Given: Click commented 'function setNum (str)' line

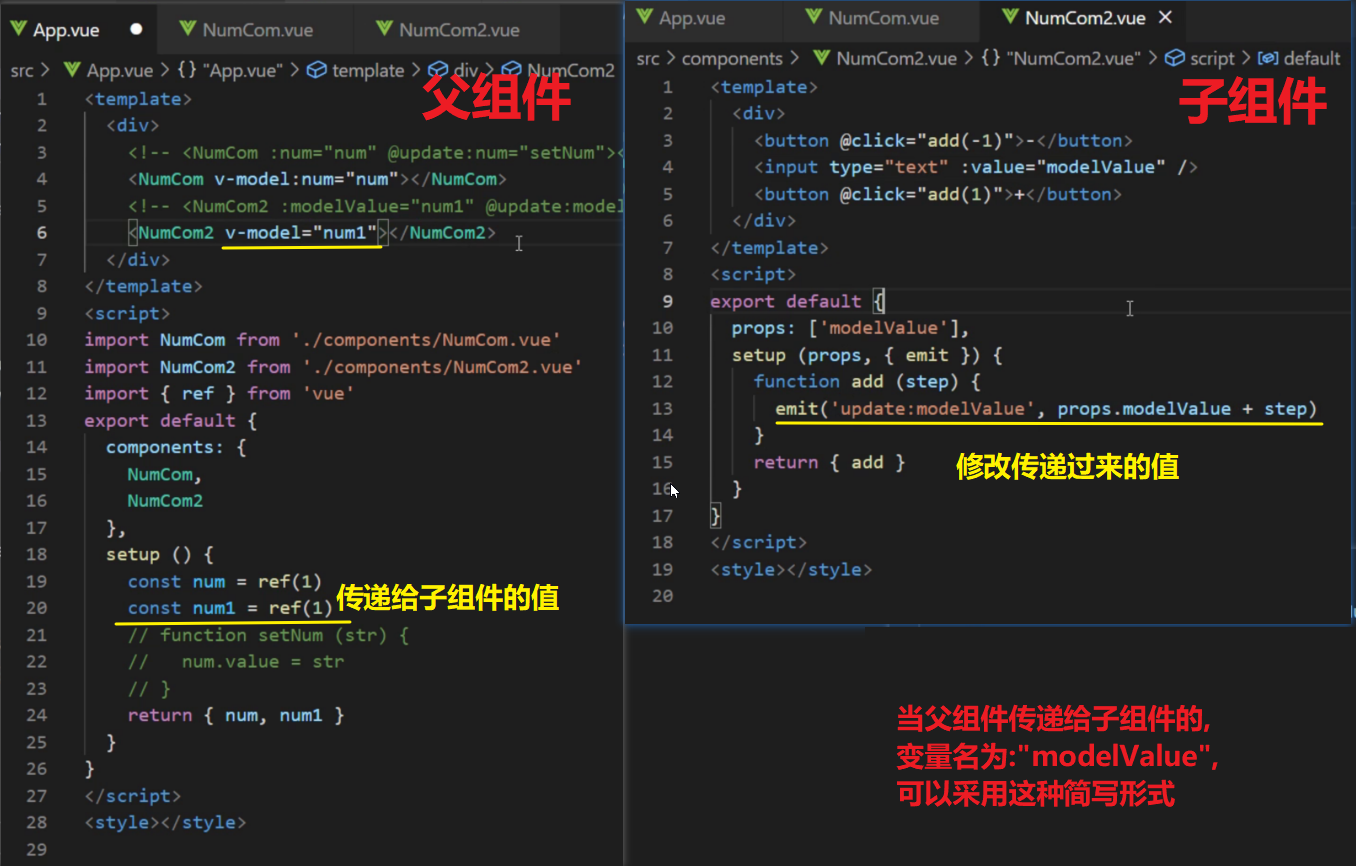Looking at the screenshot, I should pos(268,635).
